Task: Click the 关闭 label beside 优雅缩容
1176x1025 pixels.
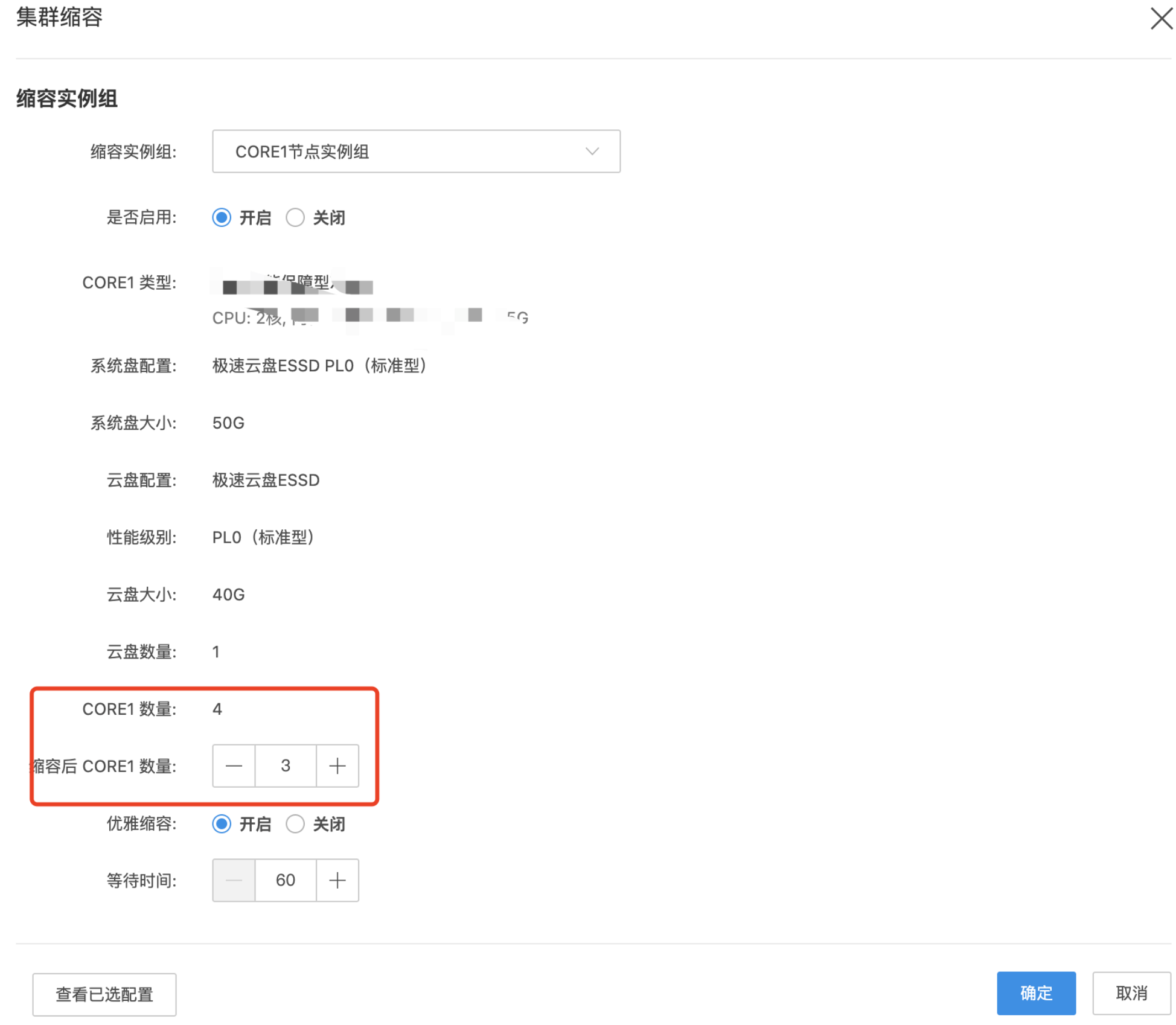Action: pos(329,823)
